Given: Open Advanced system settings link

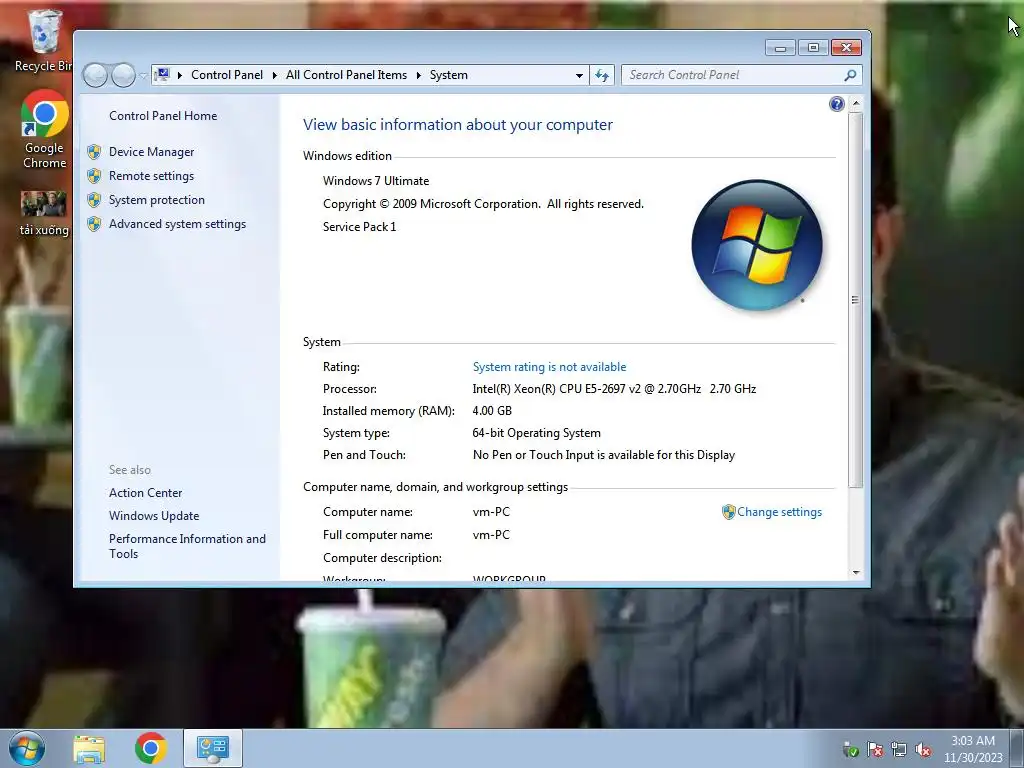Looking at the screenshot, I should (178, 224).
